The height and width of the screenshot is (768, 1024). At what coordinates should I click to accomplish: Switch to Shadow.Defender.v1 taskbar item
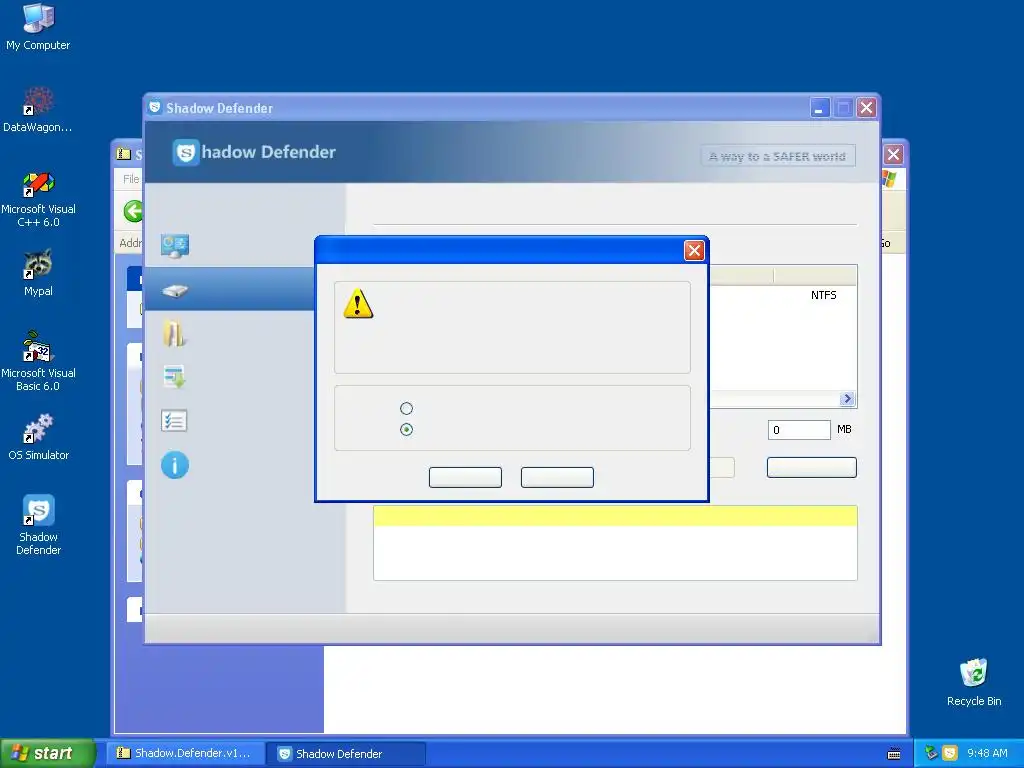(x=186, y=753)
